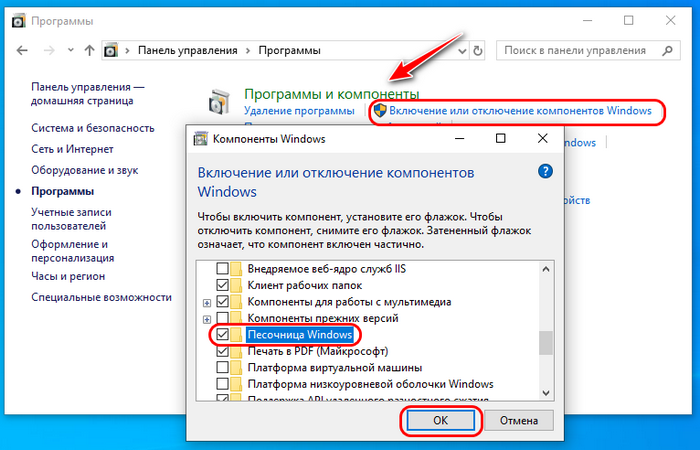700x450 pixels.
Task: Select 'Клиент рабочих папок' row text
Action: pos(305,285)
